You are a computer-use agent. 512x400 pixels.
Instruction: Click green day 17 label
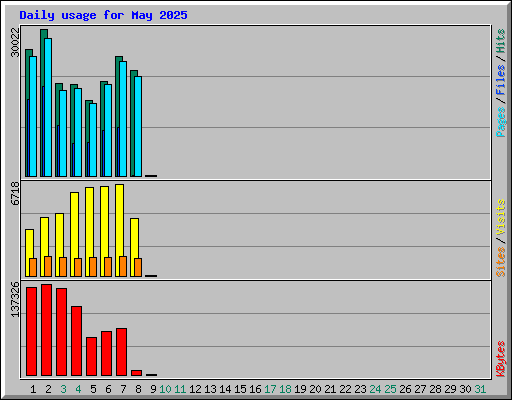270,389
